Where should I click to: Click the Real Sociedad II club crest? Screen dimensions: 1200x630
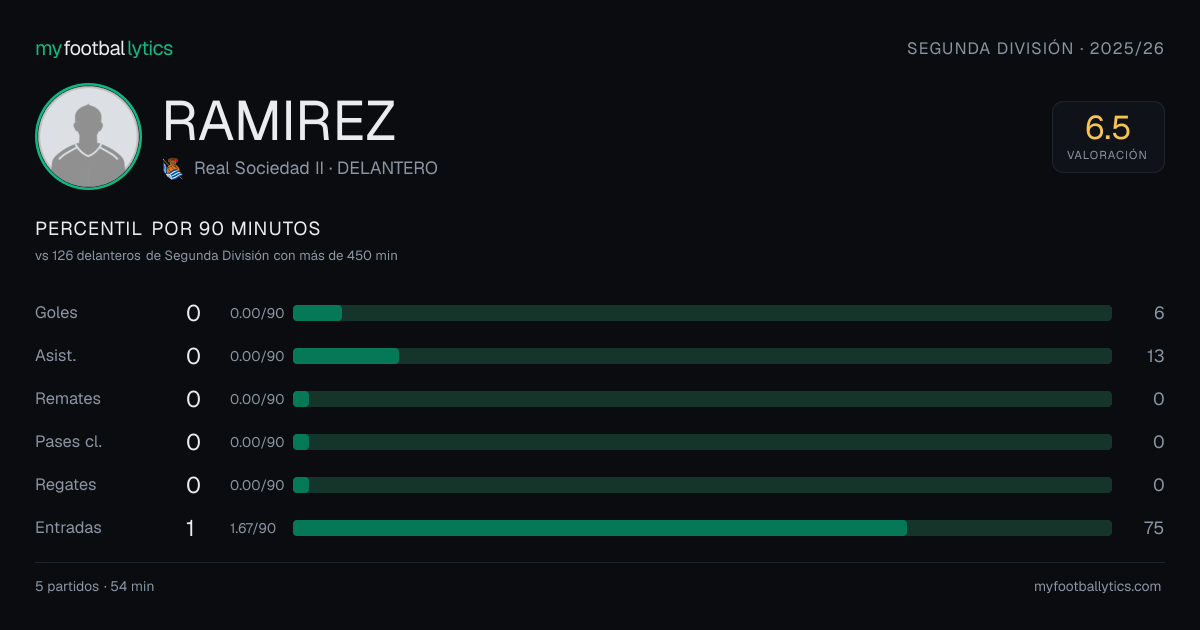173,169
